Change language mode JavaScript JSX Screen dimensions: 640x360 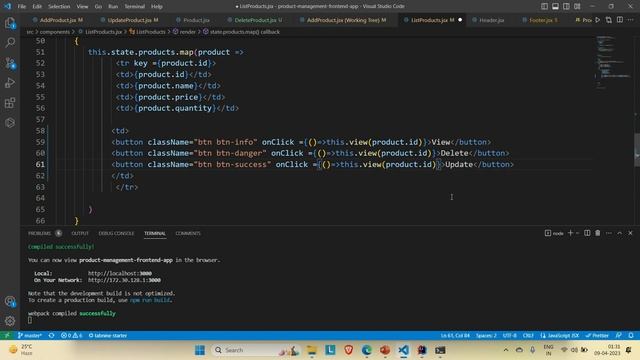560,336
